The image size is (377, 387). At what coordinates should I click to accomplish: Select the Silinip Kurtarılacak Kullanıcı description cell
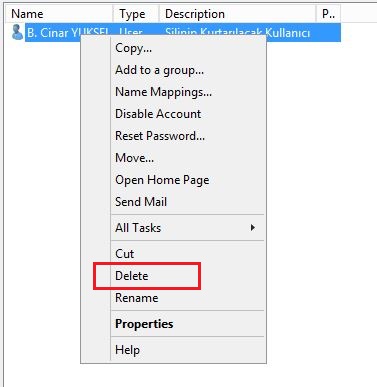237,33
